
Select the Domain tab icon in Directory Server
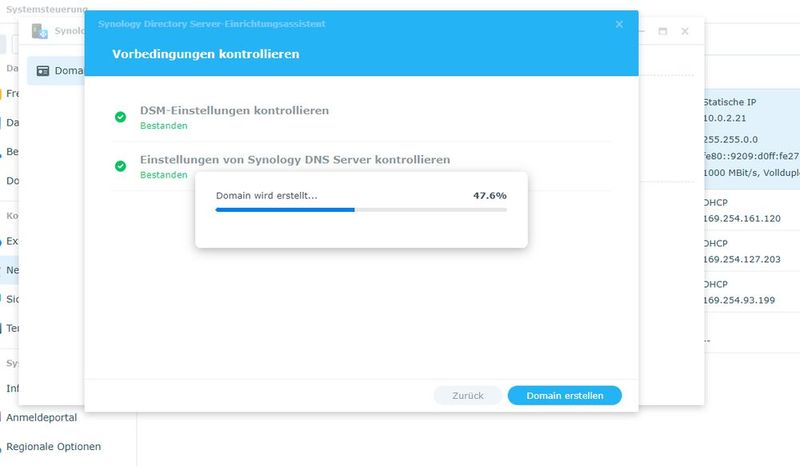(43, 71)
